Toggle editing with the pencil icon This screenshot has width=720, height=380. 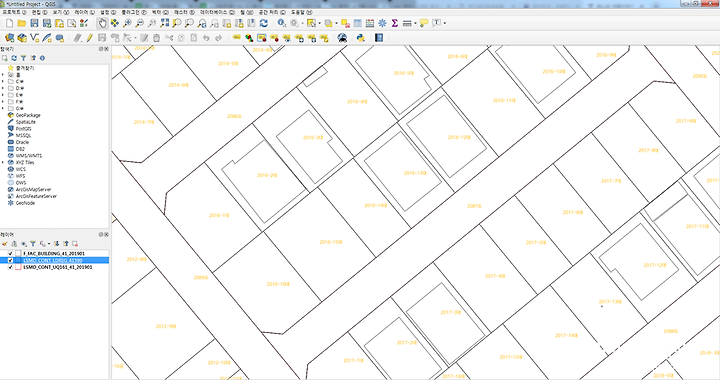[90, 38]
